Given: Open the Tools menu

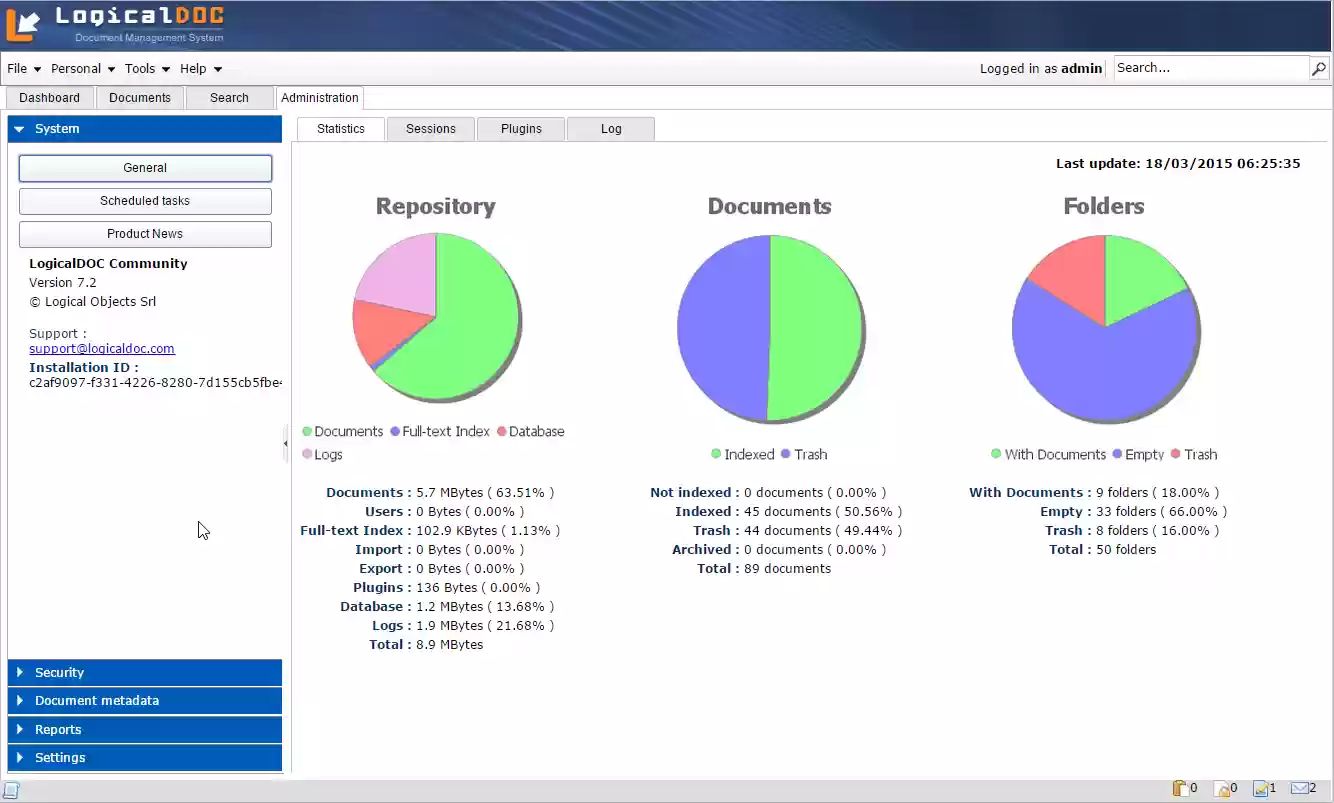Looking at the screenshot, I should point(140,68).
